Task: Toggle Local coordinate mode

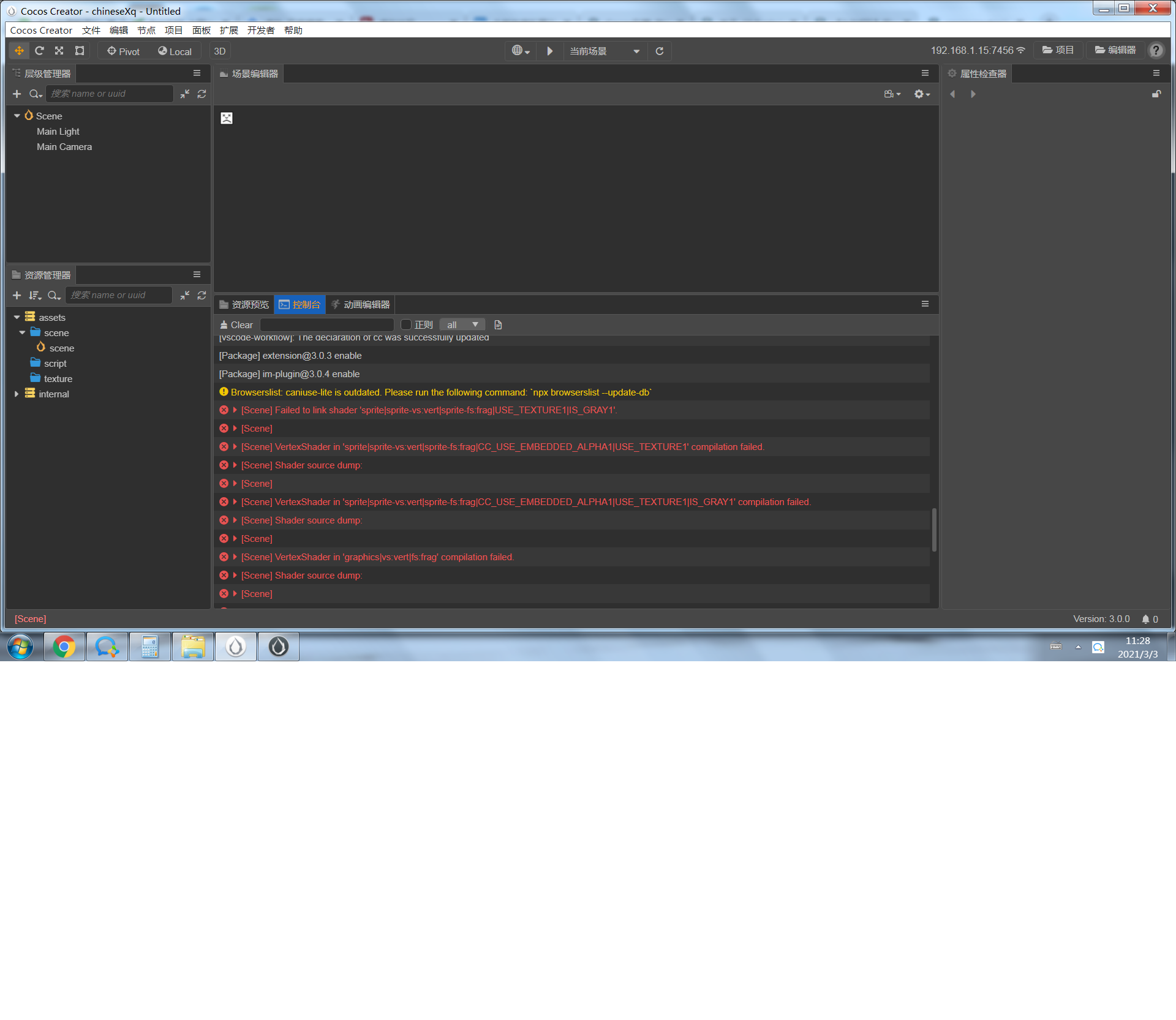Action: (175, 51)
